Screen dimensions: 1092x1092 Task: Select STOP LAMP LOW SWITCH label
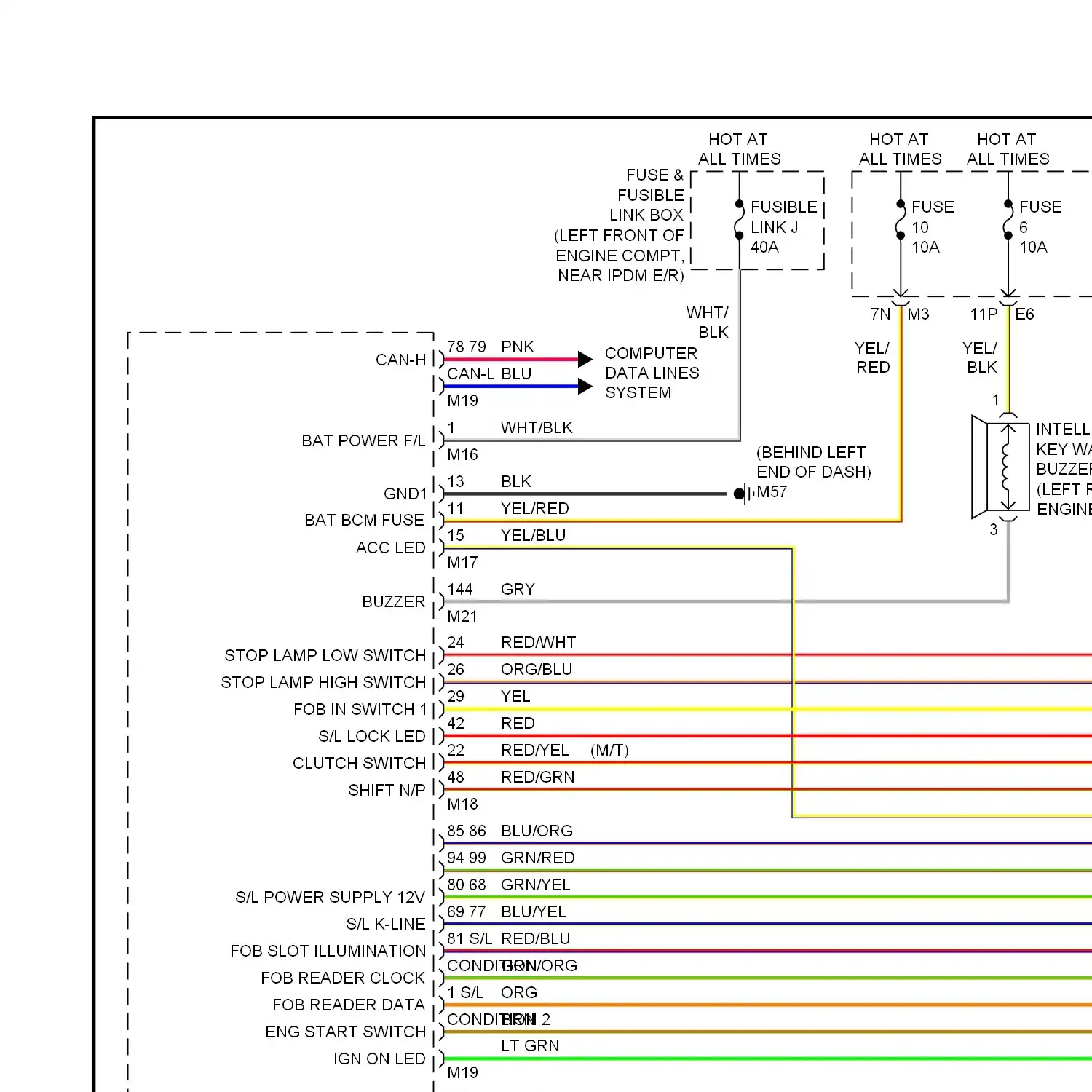pyautogui.click(x=325, y=655)
